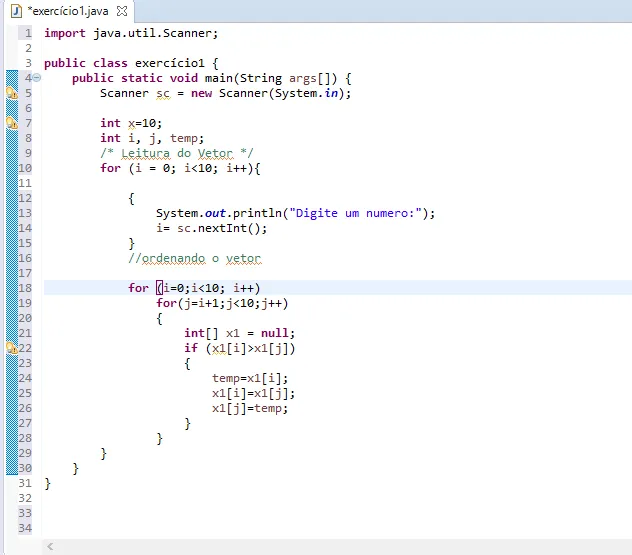Viewport: 632px width, 555px height.
Task: Click the temp=x1[i] statement on line 24
Action: click(x=250, y=378)
